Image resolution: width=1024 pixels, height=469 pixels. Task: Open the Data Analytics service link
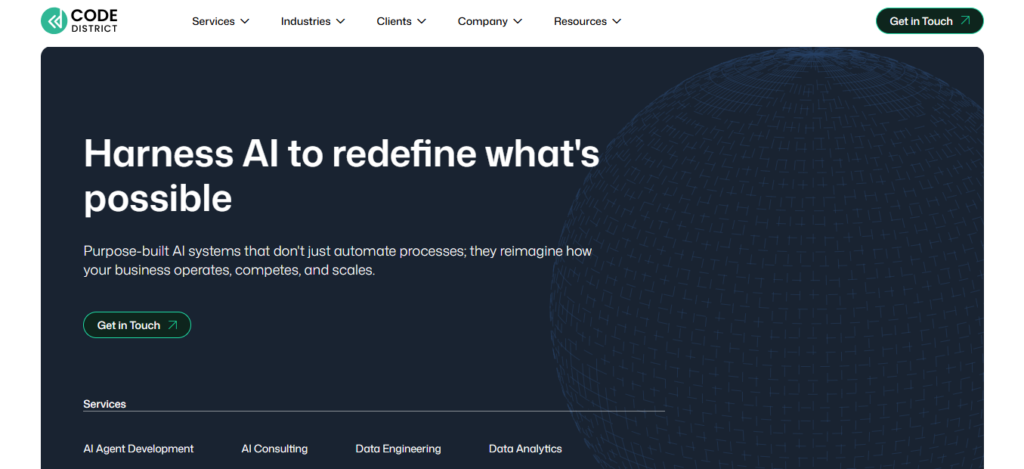(525, 449)
